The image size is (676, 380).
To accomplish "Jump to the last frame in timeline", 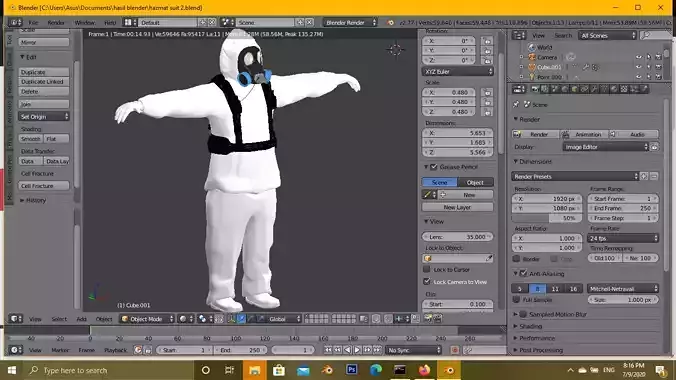I will (377, 350).
